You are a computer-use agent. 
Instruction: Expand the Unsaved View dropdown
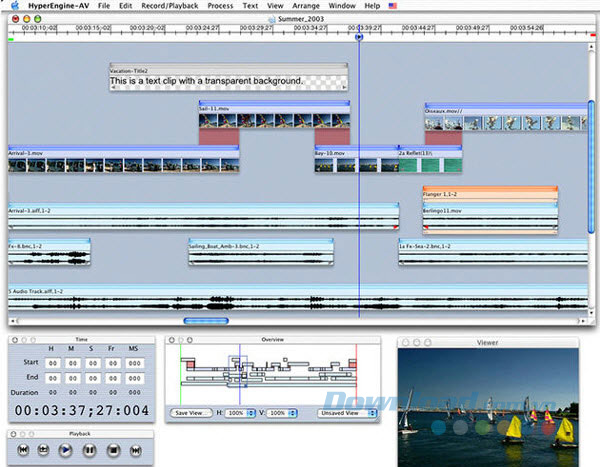347,412
